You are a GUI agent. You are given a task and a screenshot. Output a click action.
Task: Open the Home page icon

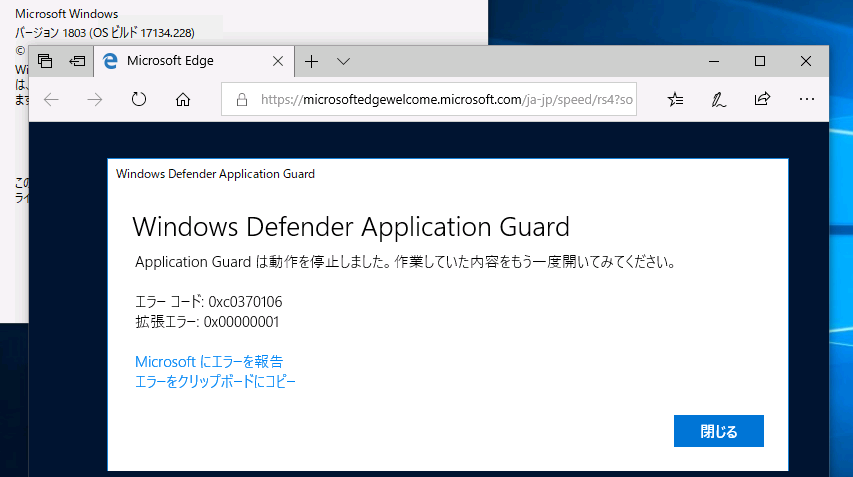pyautogui.click(x=183, y=100)
